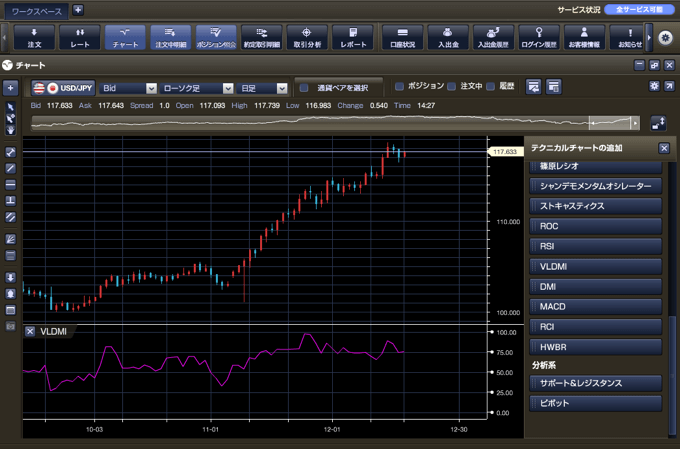Expand the overview range with arrows icon
The width and height of the screenshot is (680, 449).
pos(658,123)
